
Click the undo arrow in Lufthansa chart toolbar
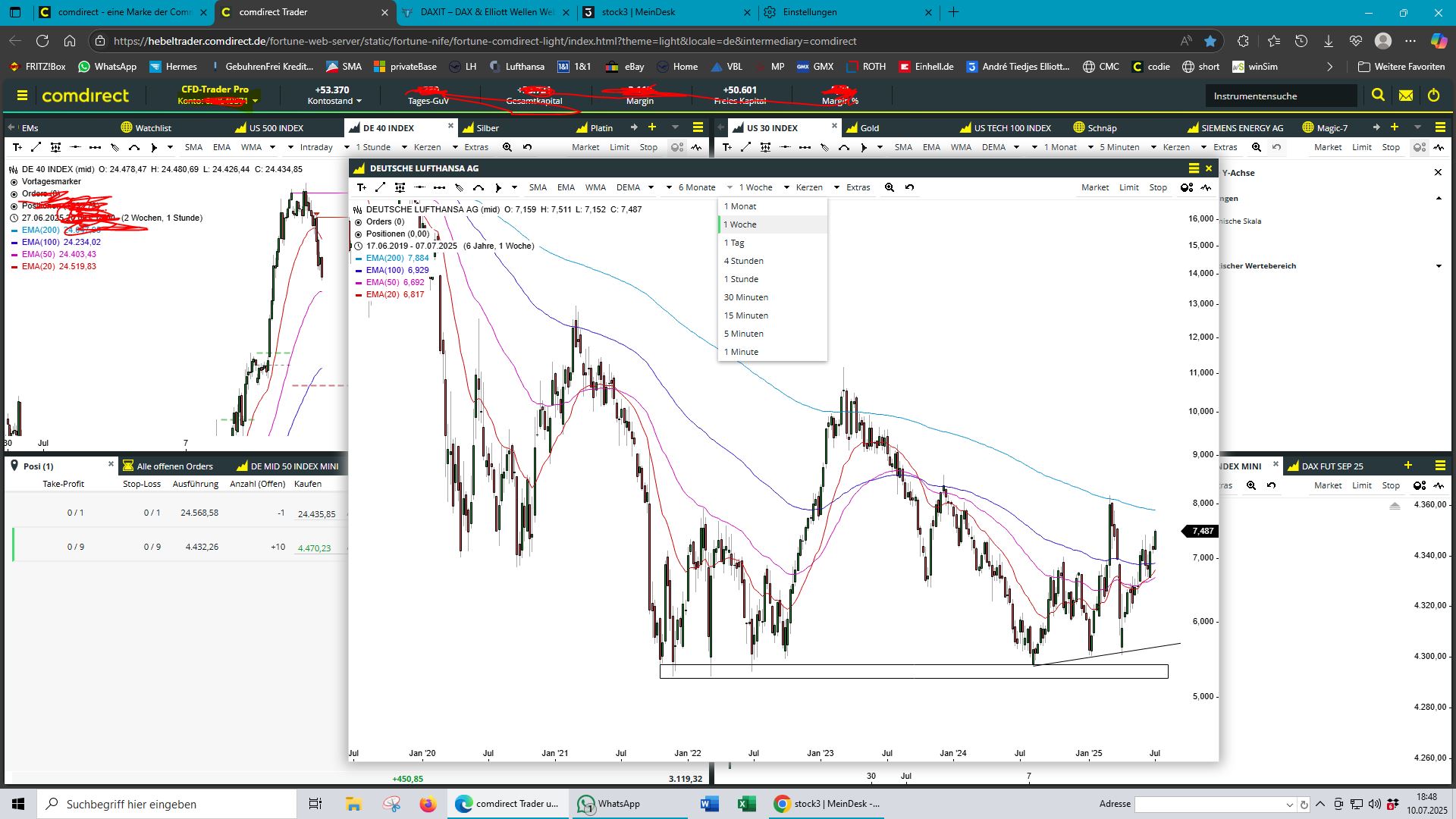click(x=909, y=187)
